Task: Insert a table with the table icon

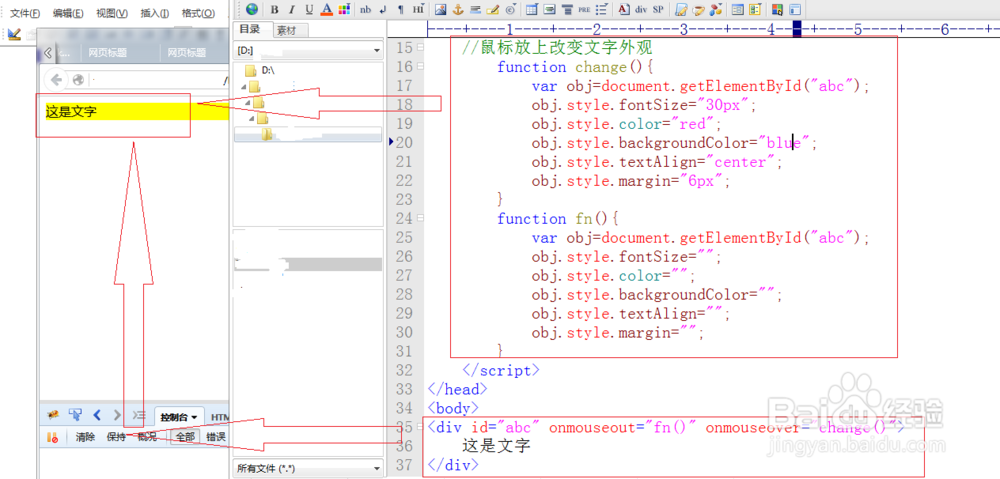Action: pos(532,9)
